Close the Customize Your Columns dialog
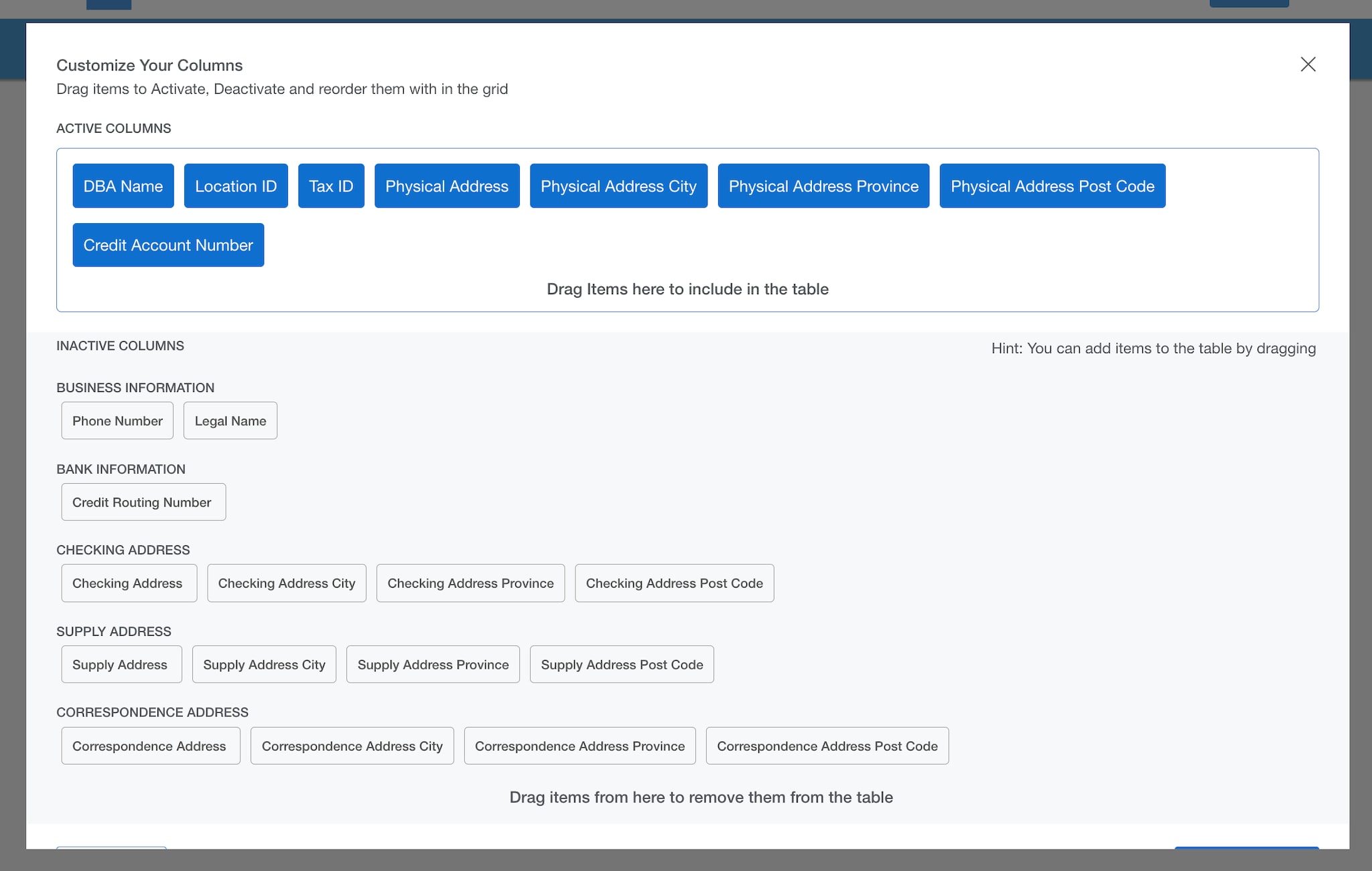1372x871 pixels. click(1308, 64)
